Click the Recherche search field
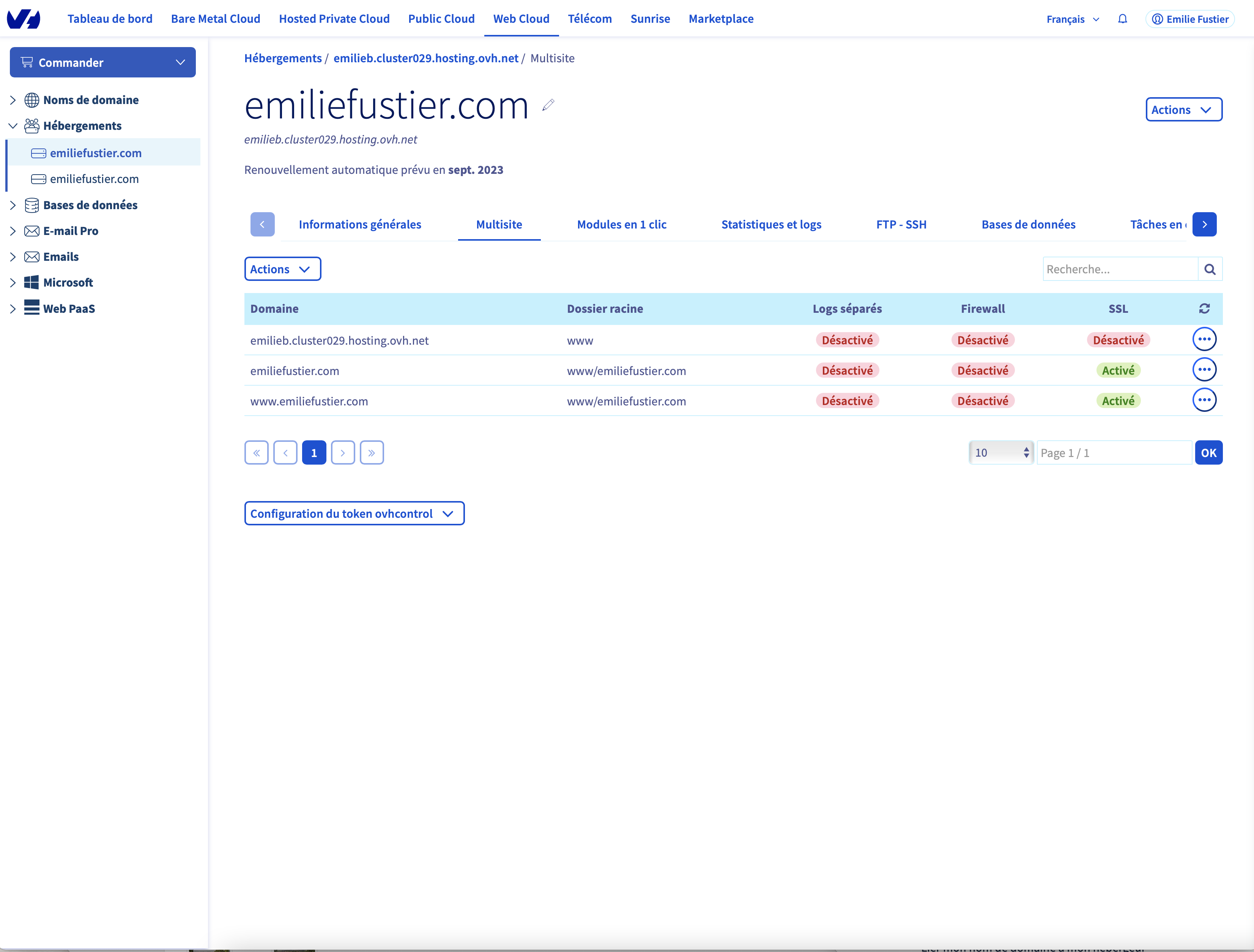This screenshot has width=1254, height=952. pyautogui.click(x=1120, y=270)
